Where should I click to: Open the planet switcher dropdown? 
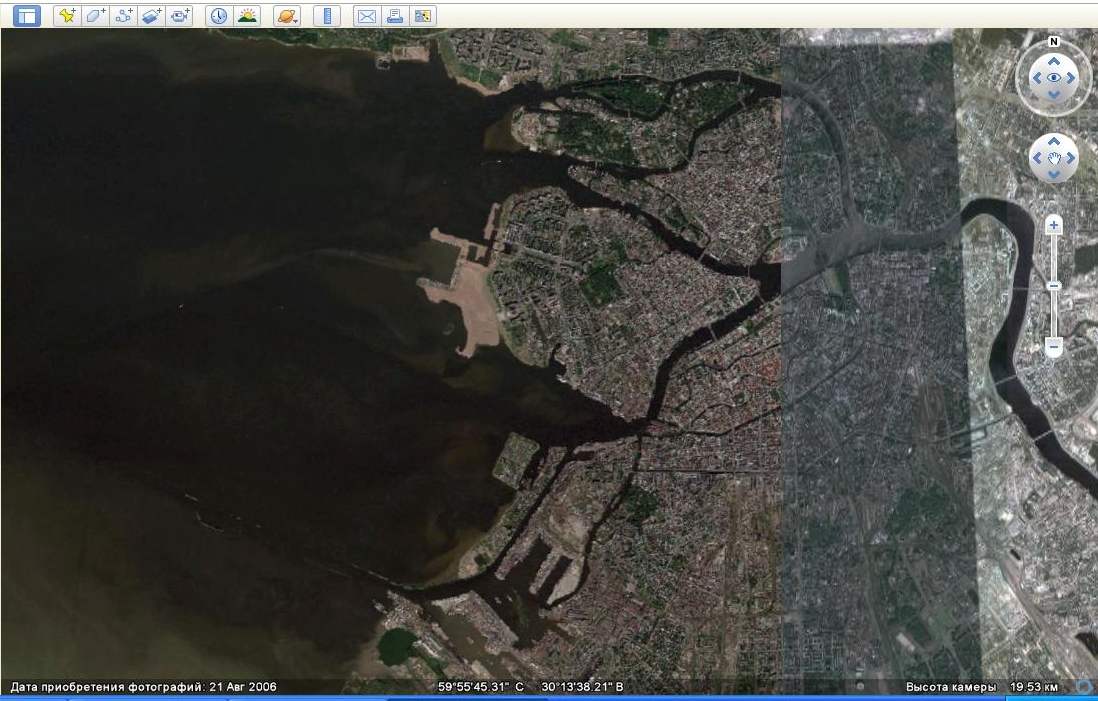286,16
